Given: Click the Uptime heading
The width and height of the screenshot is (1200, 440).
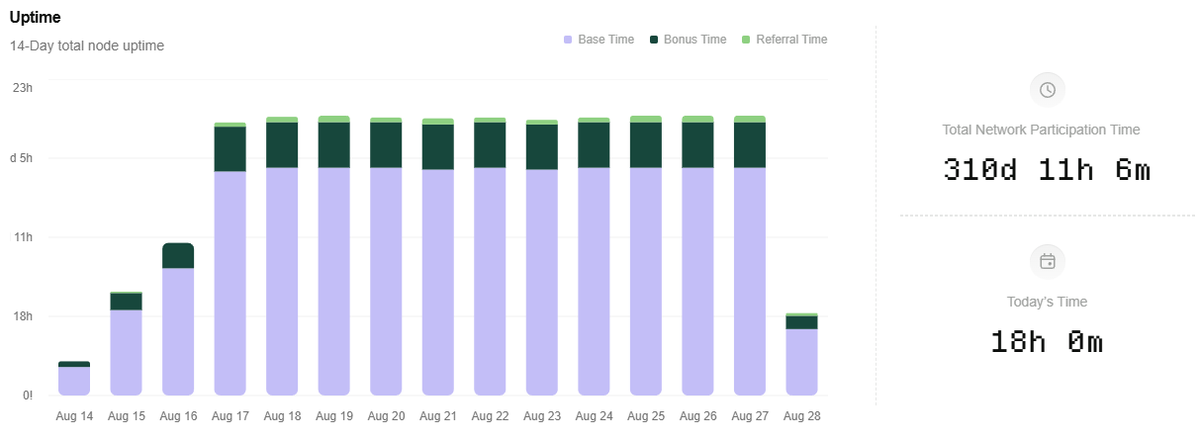Looking at the screenshot, I should click(x=36, y=19).
